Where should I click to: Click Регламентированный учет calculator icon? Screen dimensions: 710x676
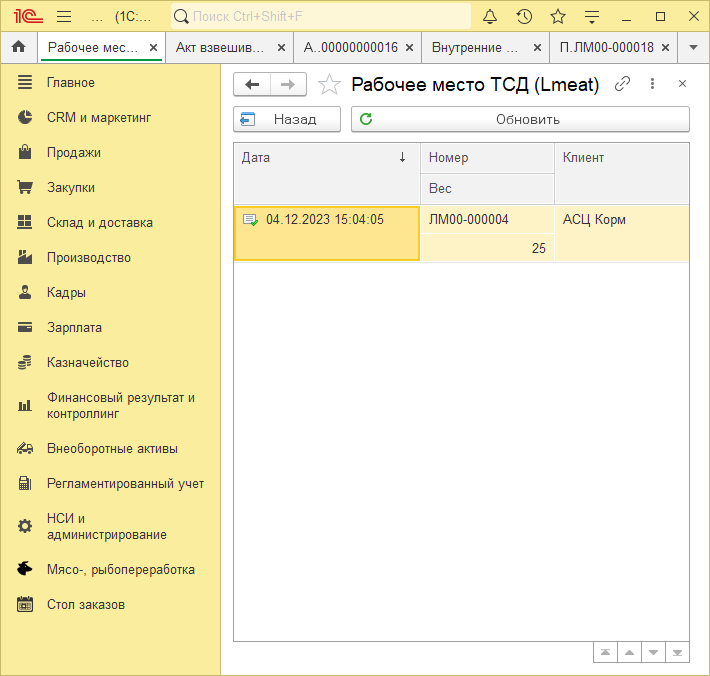(25, 483)
